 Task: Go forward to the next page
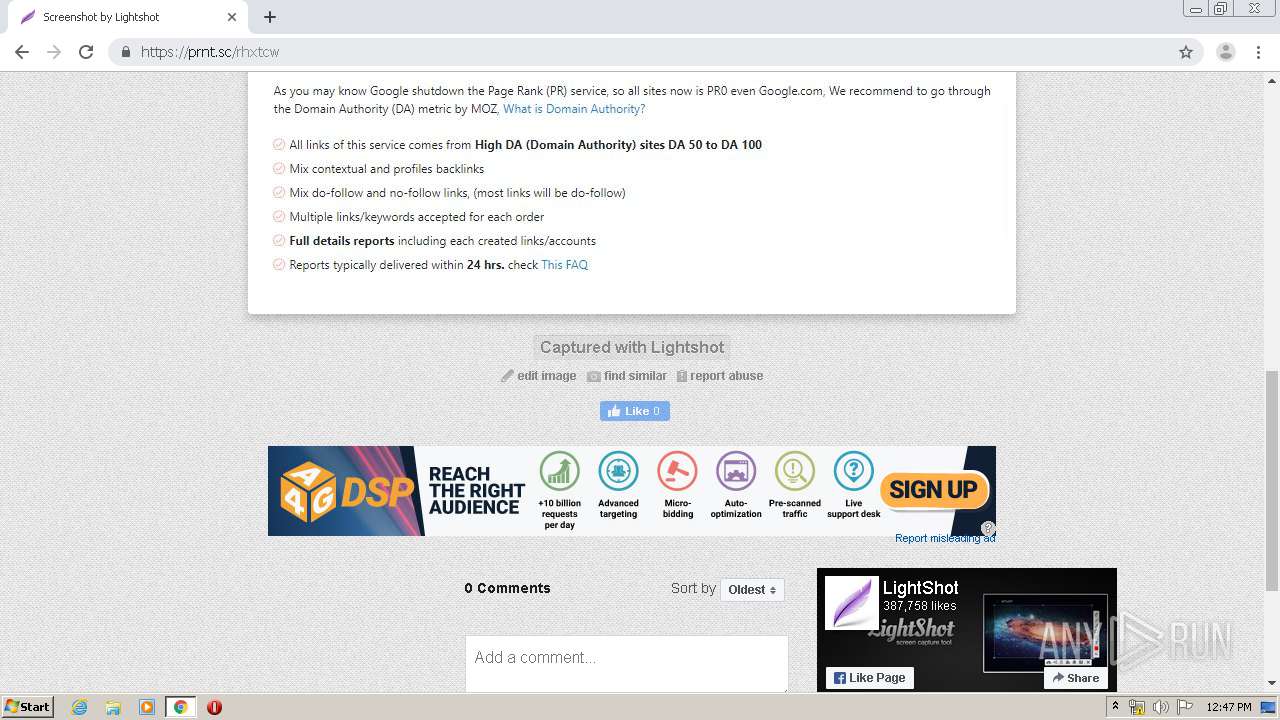[54, 52]
